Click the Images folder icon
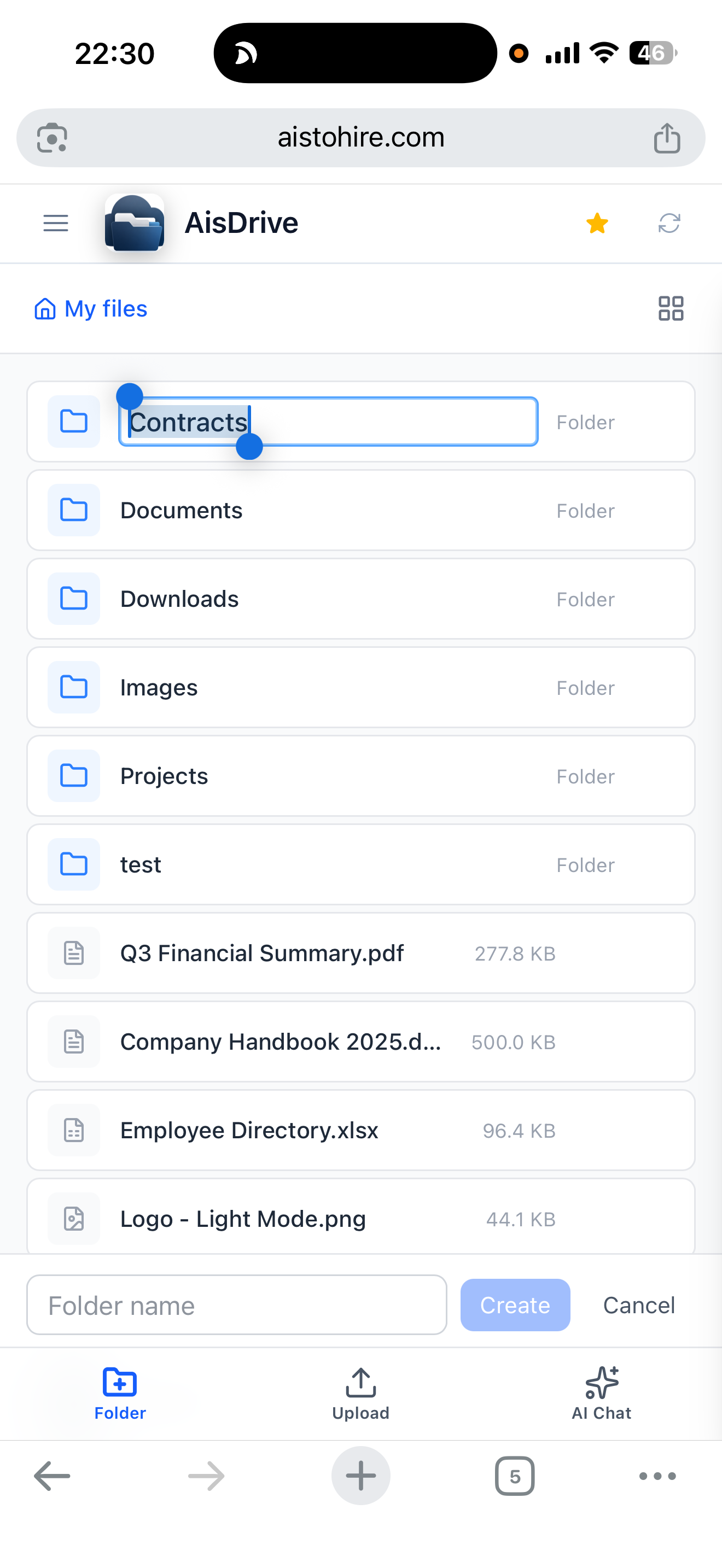The width and height of the screenshot is (722, 1568). [x=74, y=687]
